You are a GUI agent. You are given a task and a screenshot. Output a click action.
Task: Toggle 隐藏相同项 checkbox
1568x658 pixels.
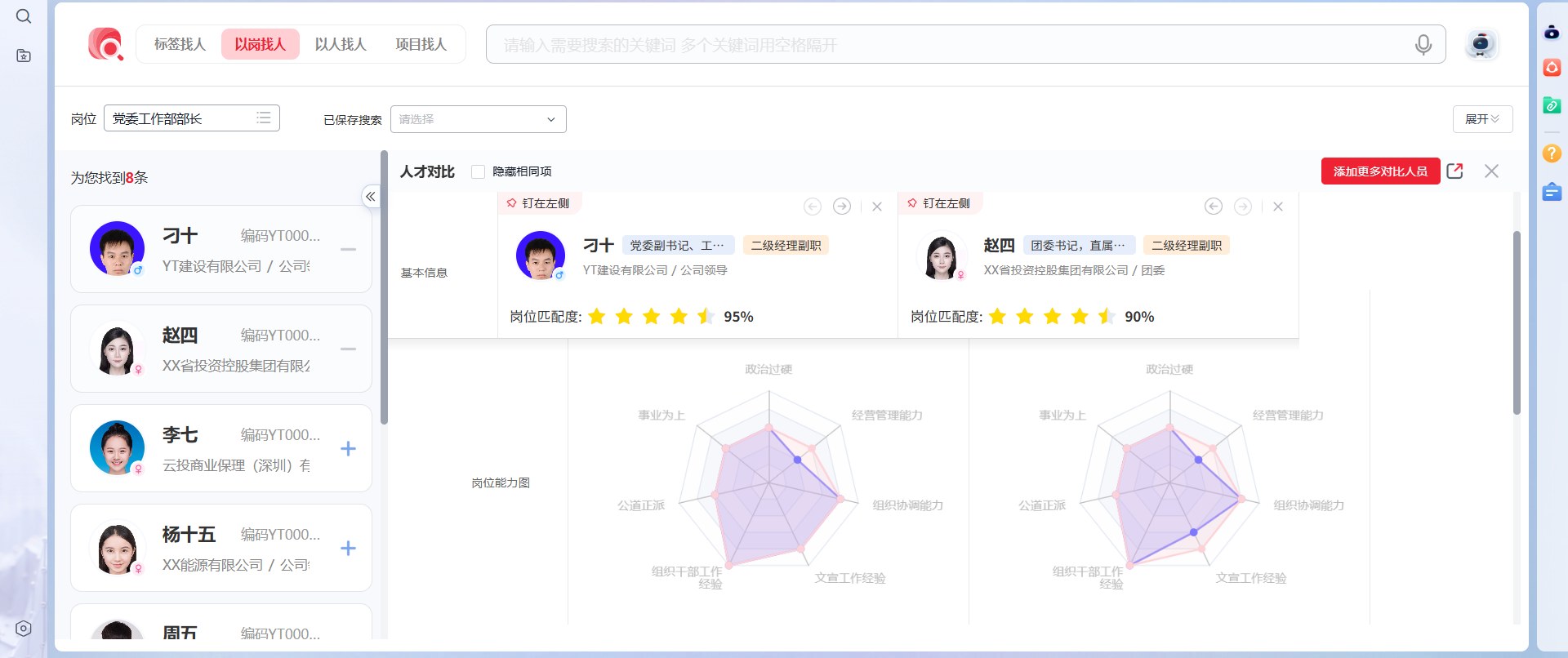pyautogui.click(x=479, y=171)
